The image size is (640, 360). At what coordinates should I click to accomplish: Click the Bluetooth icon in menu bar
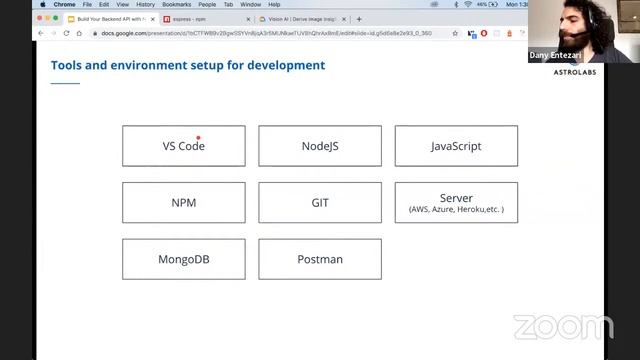pyautogui.click(x=456, y=4)
